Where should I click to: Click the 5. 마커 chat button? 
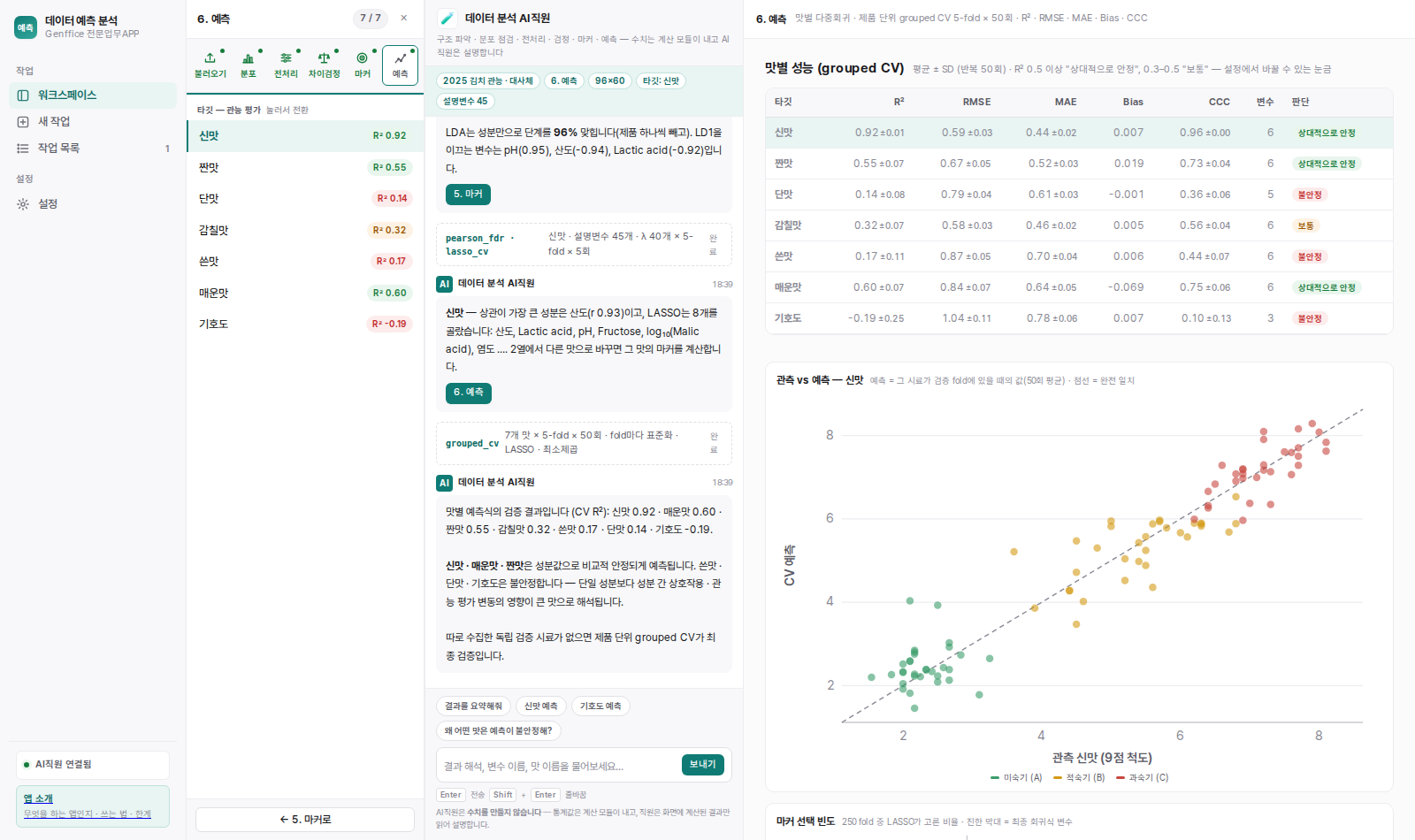coord(468,194)
